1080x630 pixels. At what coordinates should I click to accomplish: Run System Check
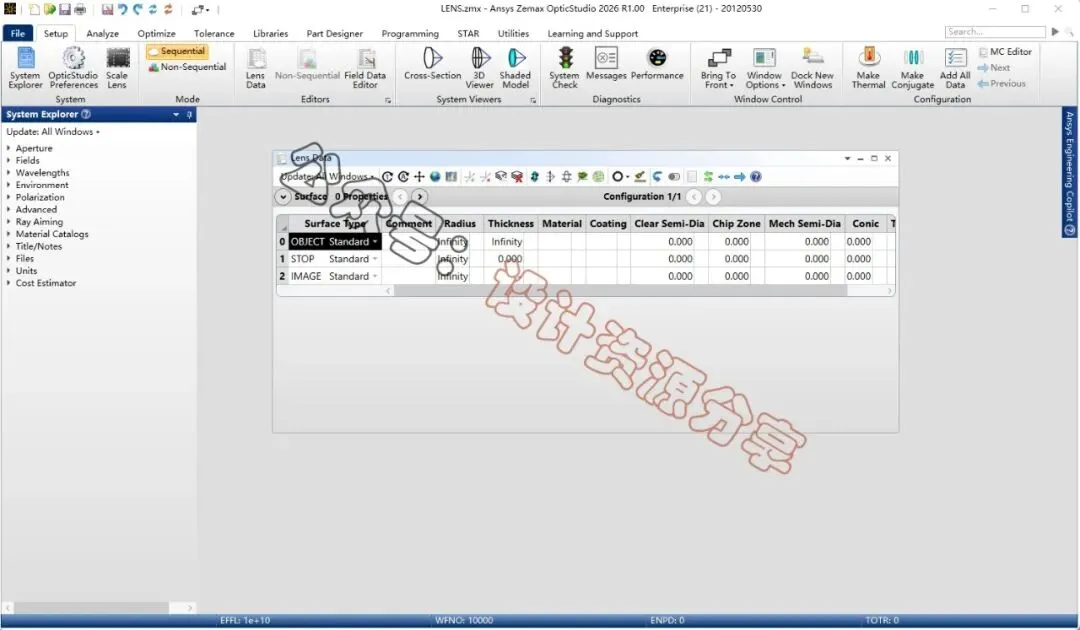point(565,67)
